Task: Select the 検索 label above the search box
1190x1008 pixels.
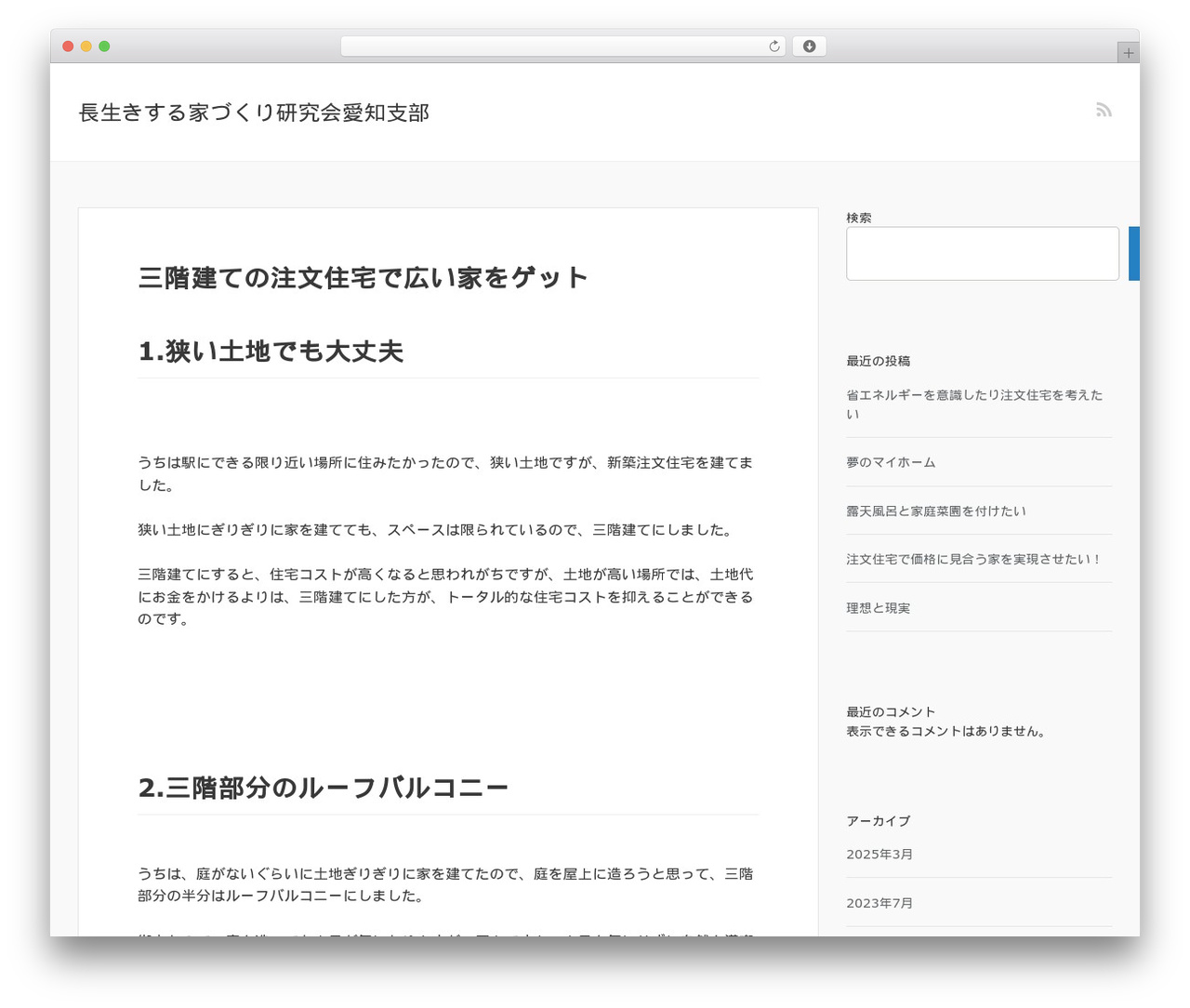Action: (859, 218)
